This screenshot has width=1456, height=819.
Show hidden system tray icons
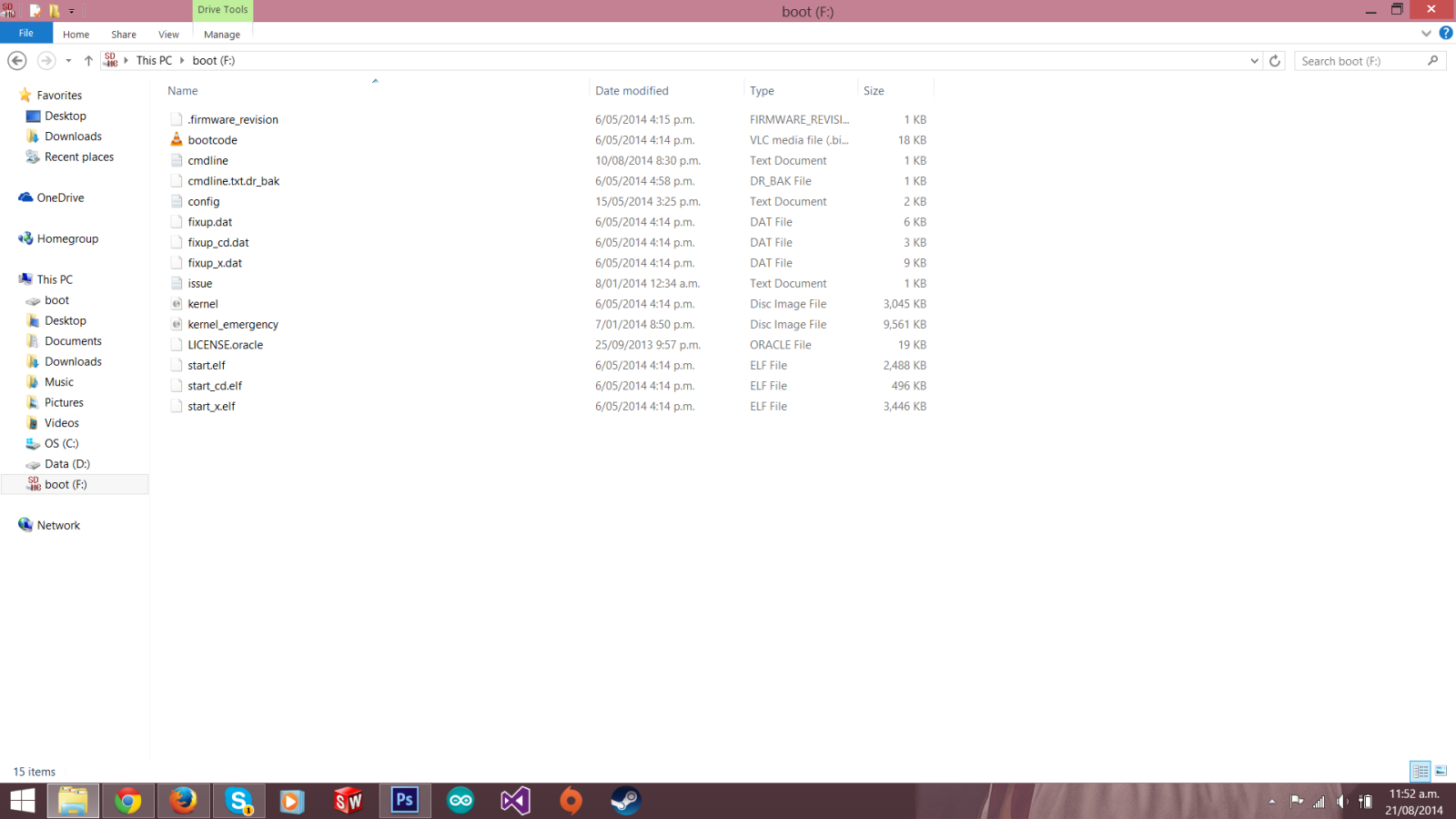(1271, 802)
